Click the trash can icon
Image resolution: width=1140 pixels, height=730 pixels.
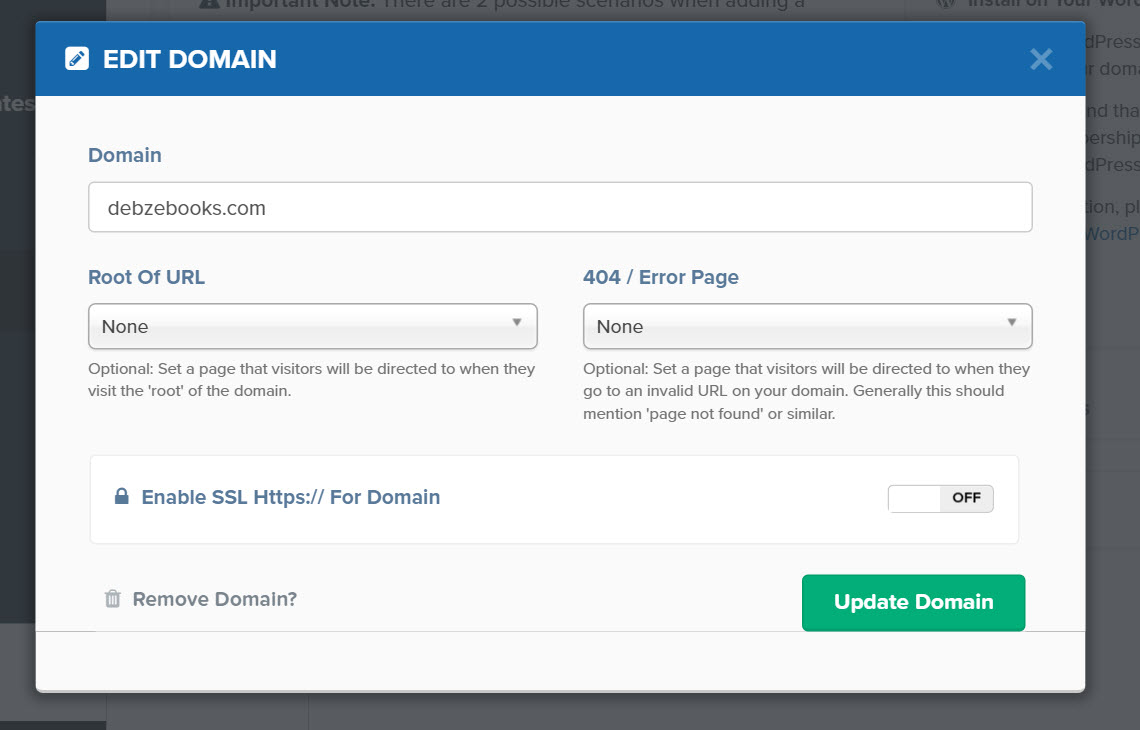pyautogui.click(x=113, y=599)
